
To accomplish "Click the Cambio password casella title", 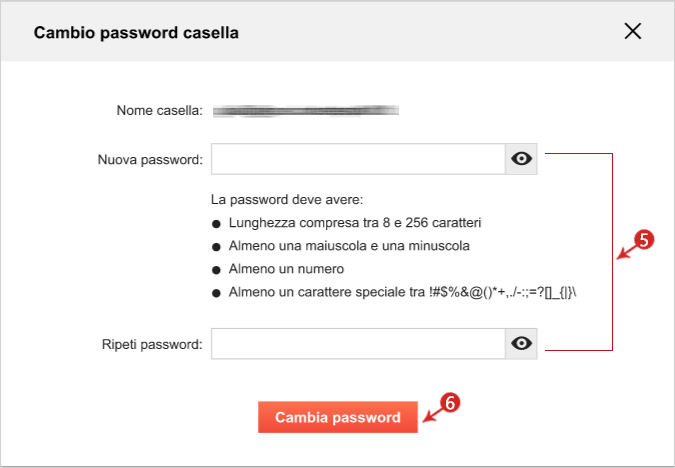I will tap(136, 33).
